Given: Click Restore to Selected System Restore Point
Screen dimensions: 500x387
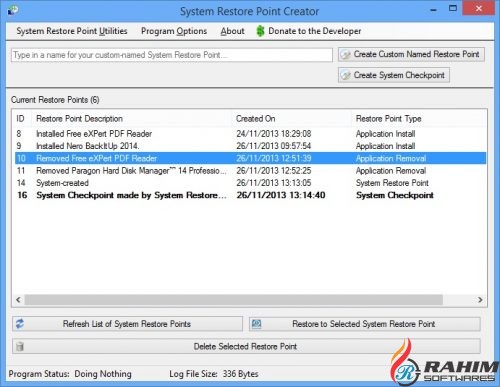Looking at the screenshot, I should coord(364,324).
